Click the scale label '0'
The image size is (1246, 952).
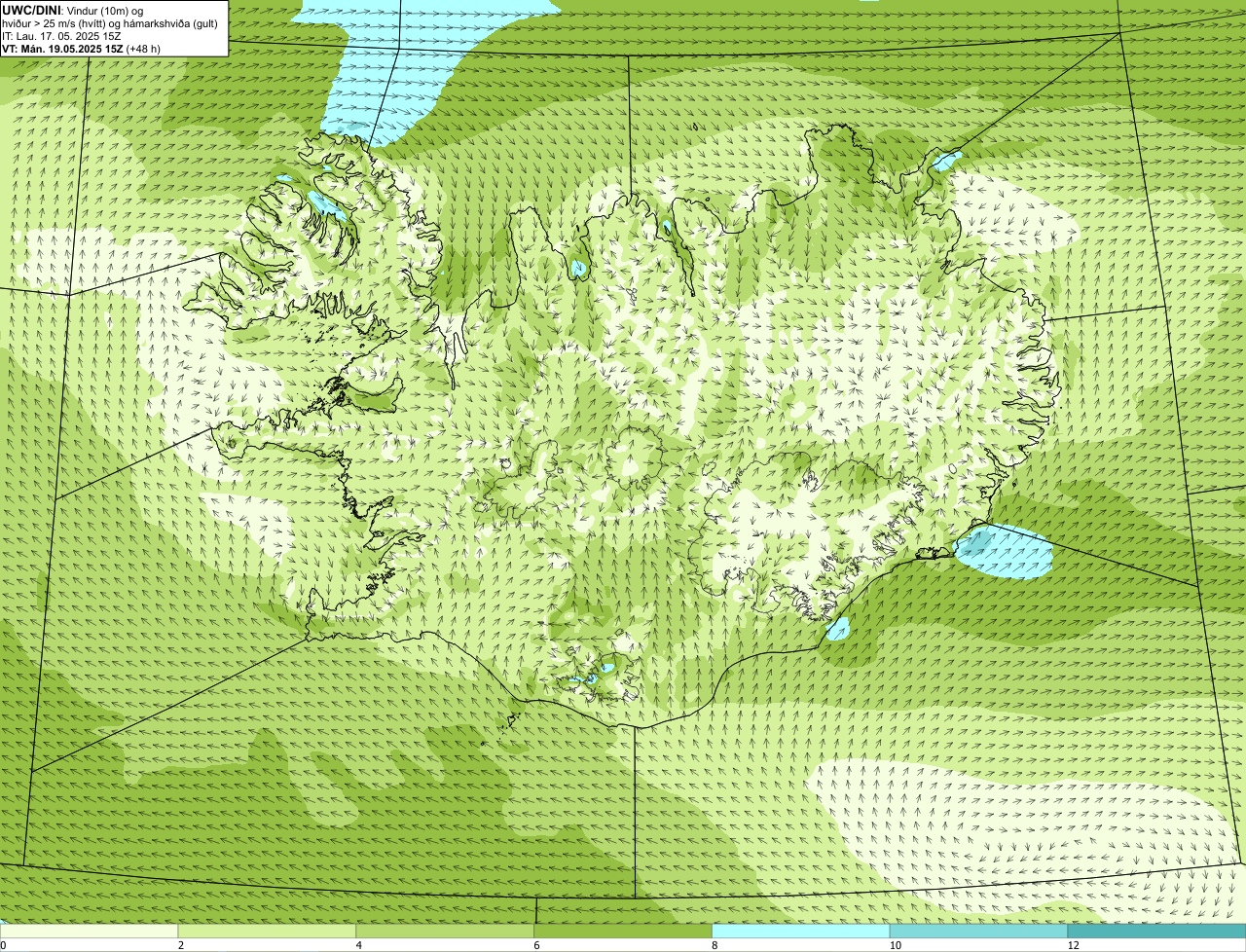pos(3,945)
